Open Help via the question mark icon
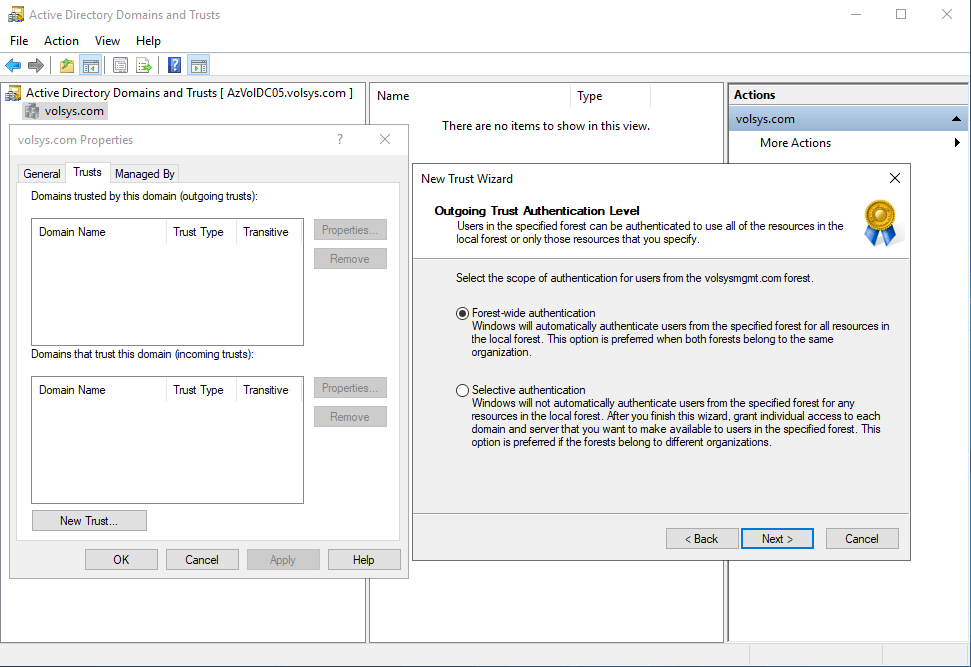The height and width of the screenshot is (667, 971). [174, 66]
